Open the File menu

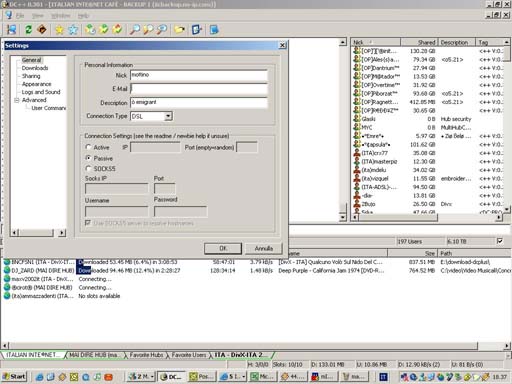tap(20, 16)
